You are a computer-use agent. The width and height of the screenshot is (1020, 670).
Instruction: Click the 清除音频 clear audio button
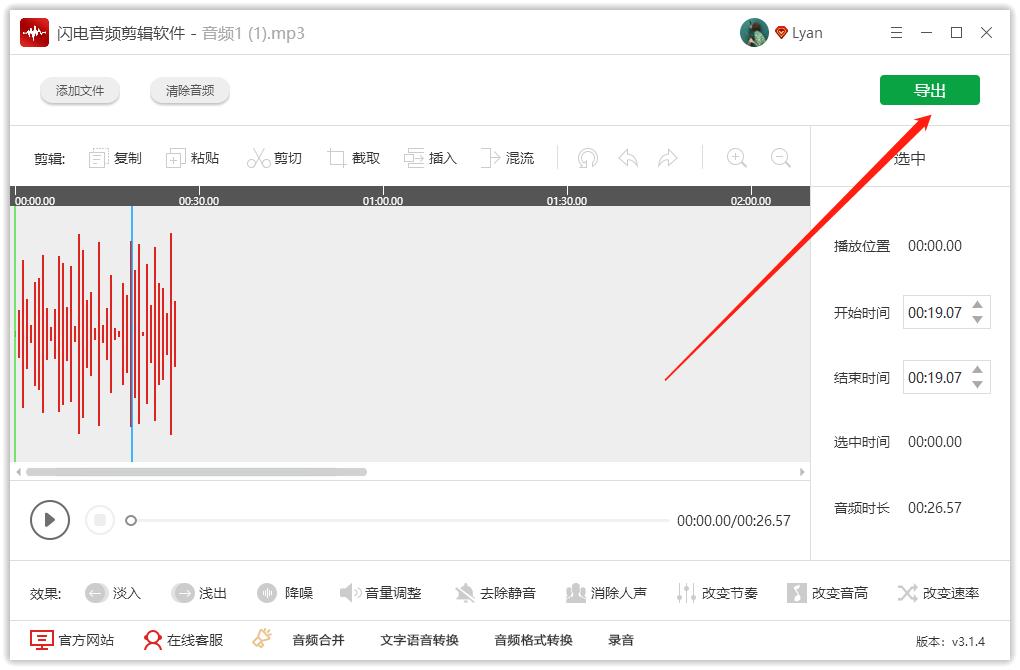click(189, 90)
